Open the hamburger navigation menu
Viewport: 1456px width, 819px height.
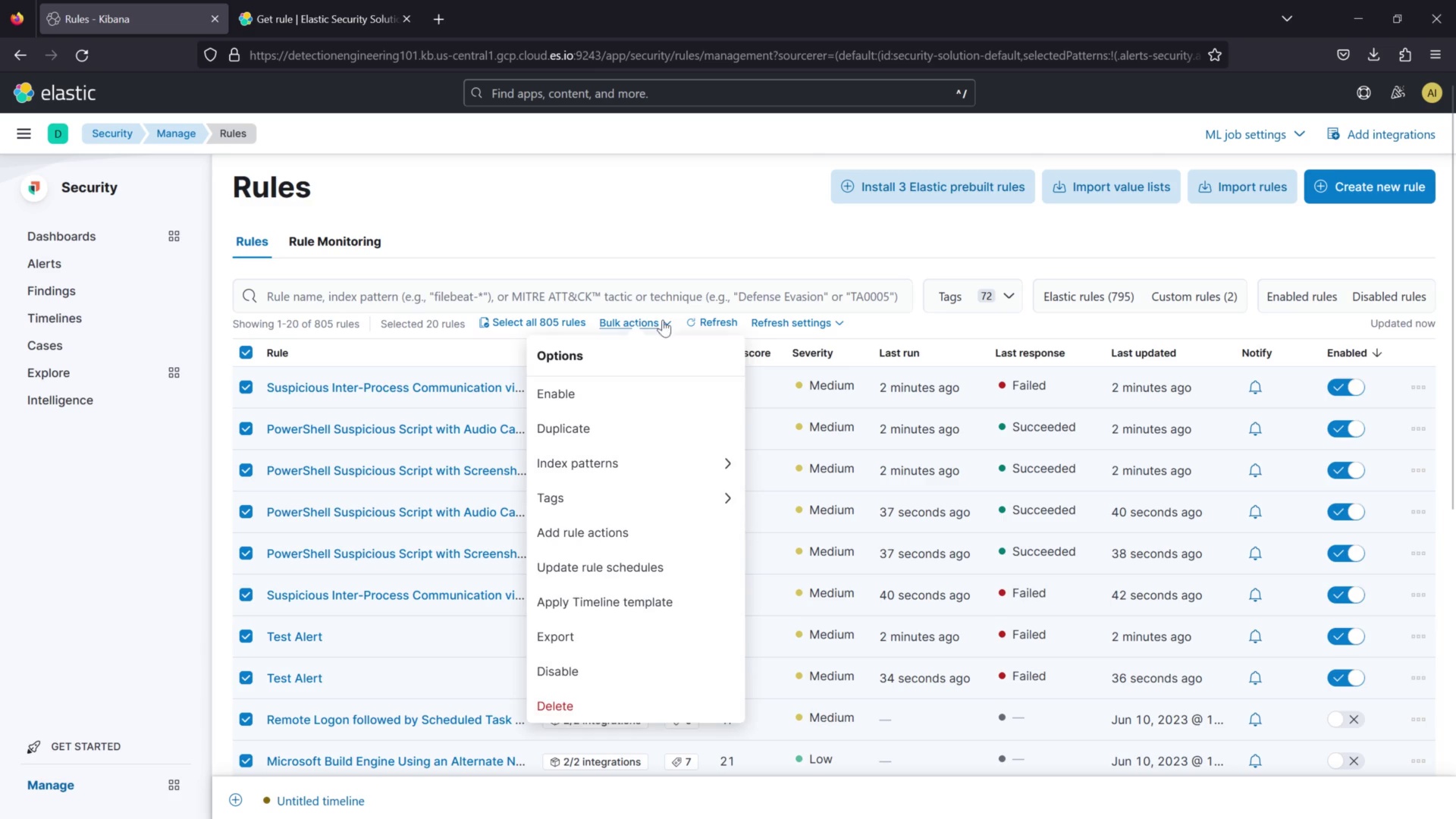pyautogui.click(x=24, y=133)
